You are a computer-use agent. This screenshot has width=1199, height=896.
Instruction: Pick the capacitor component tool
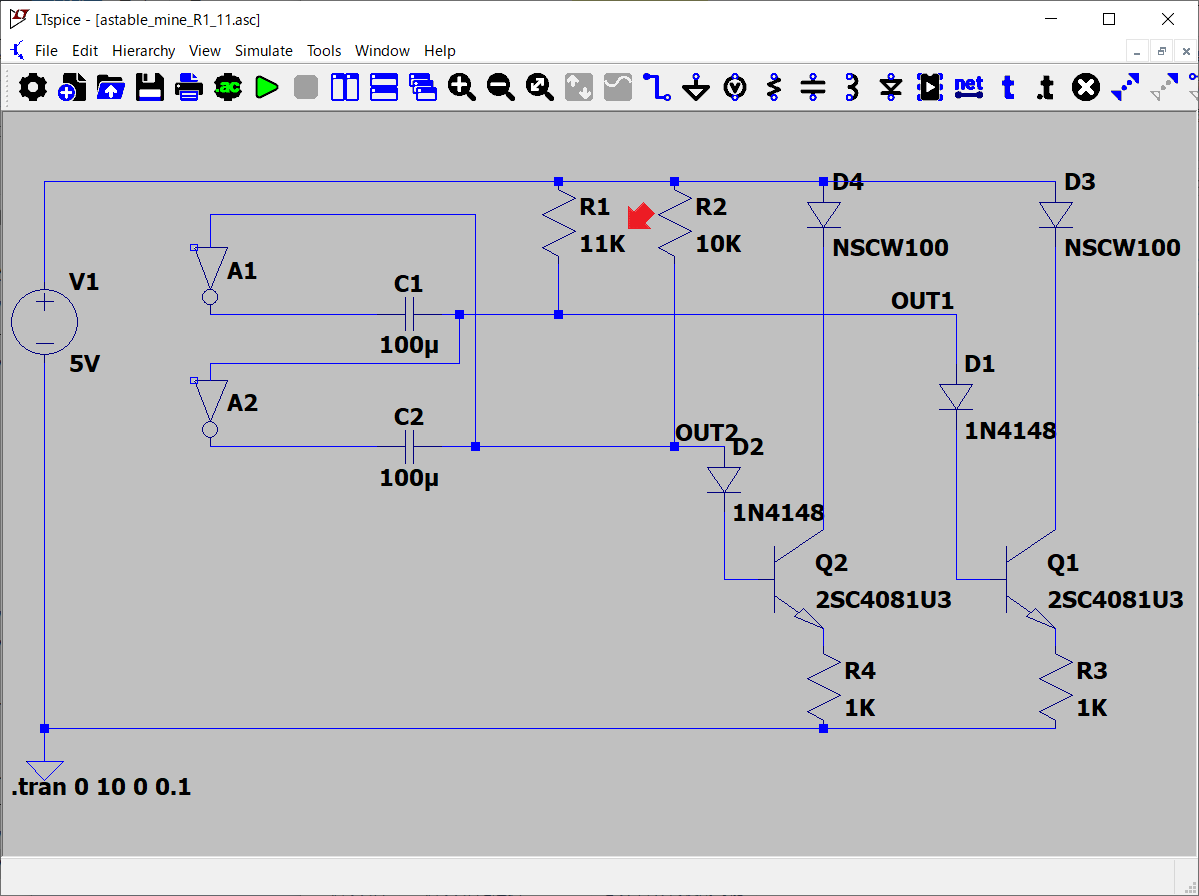coord(813,88)
